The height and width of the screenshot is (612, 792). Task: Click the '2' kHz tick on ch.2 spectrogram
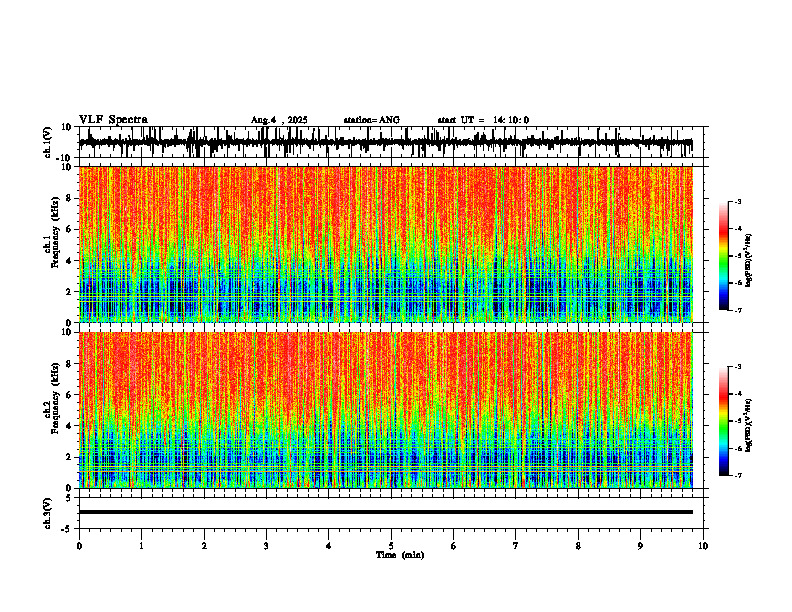click(x=70, y=457)
